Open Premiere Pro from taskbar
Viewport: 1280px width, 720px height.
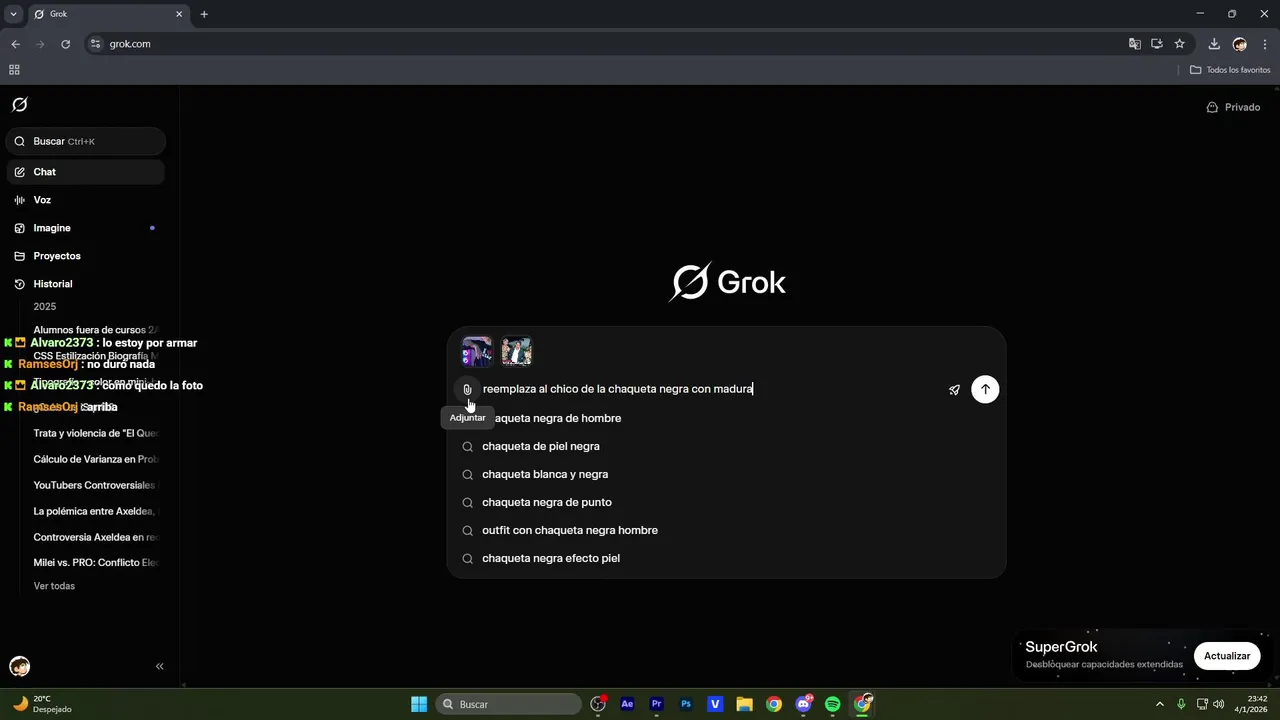pyautogui.click(x=657, y=704)
